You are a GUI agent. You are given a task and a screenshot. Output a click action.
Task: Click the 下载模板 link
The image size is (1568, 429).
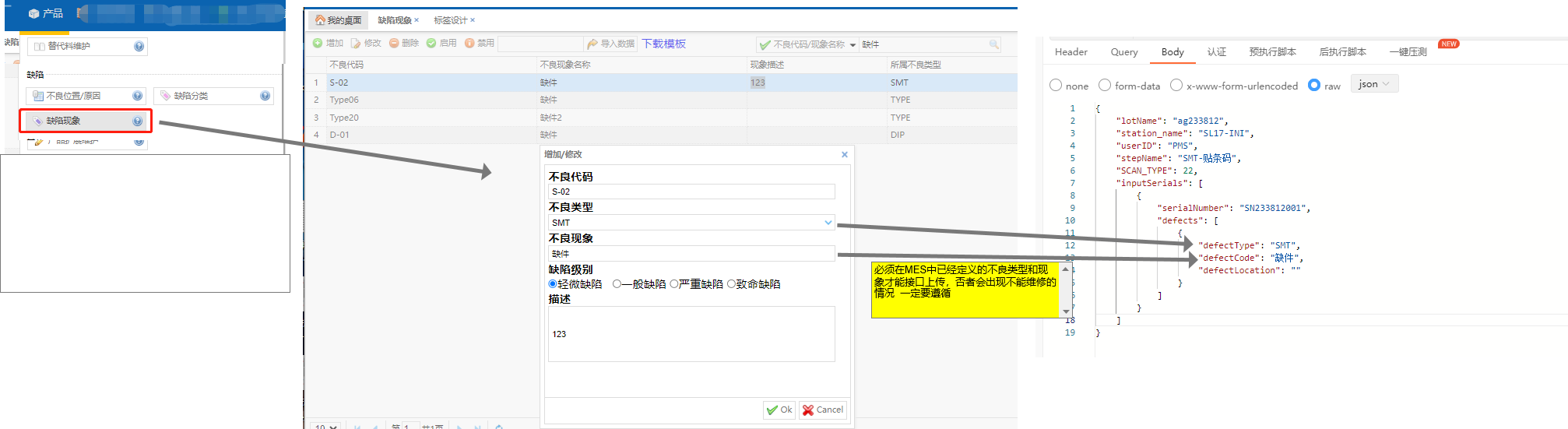pos(663,44)
